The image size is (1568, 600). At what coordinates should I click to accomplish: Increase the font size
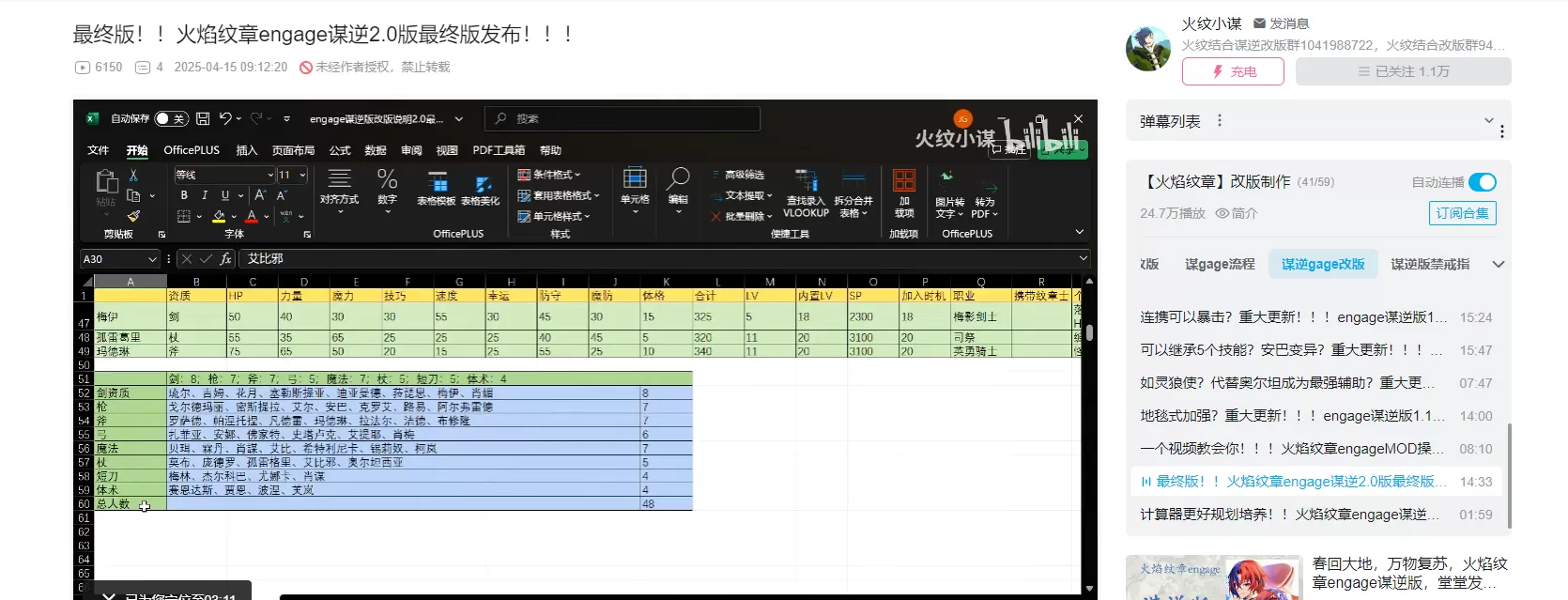click(260, 195)
